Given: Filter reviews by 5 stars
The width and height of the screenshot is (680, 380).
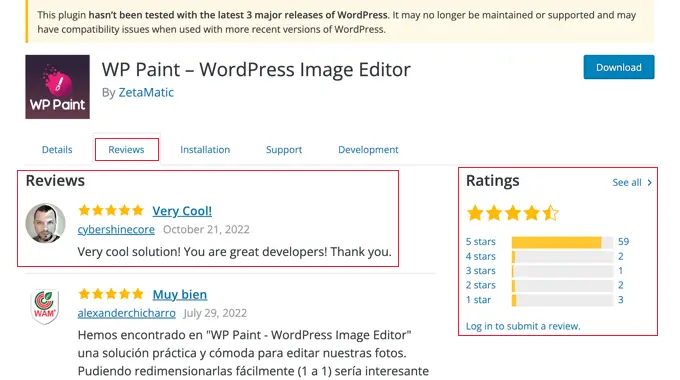Looking at the screenshot, I should click(481, 242).
